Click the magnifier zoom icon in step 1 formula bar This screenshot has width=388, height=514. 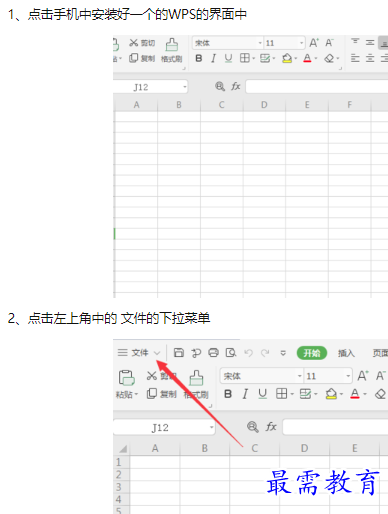point(220,87)
